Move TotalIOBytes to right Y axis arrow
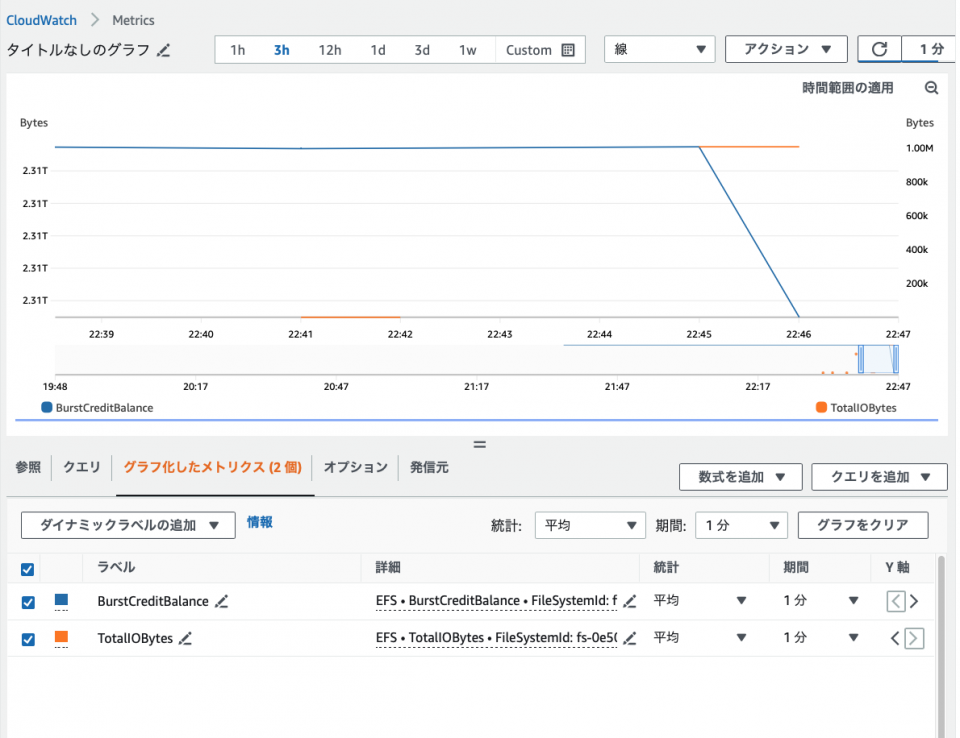This screenshot has height=738, width=960. [x=913, y=638]
